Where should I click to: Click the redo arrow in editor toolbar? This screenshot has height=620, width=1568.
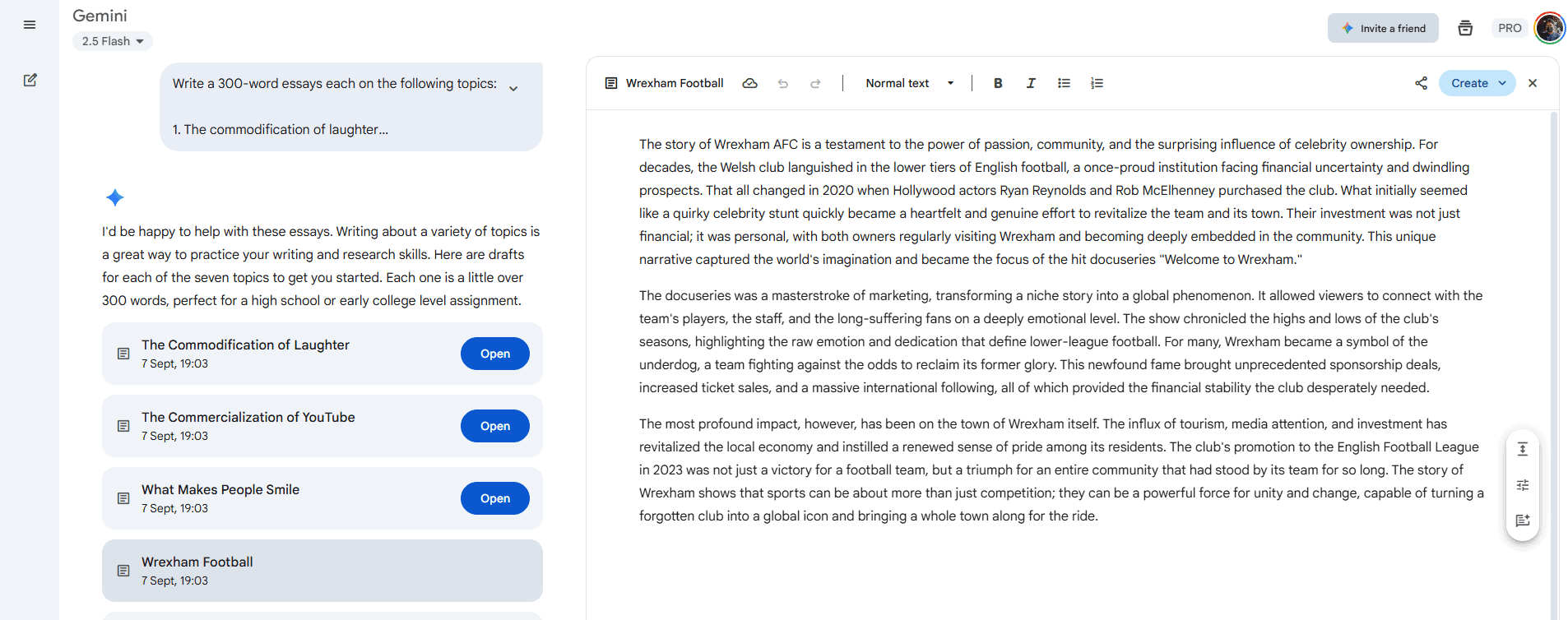tap(815, 83)
